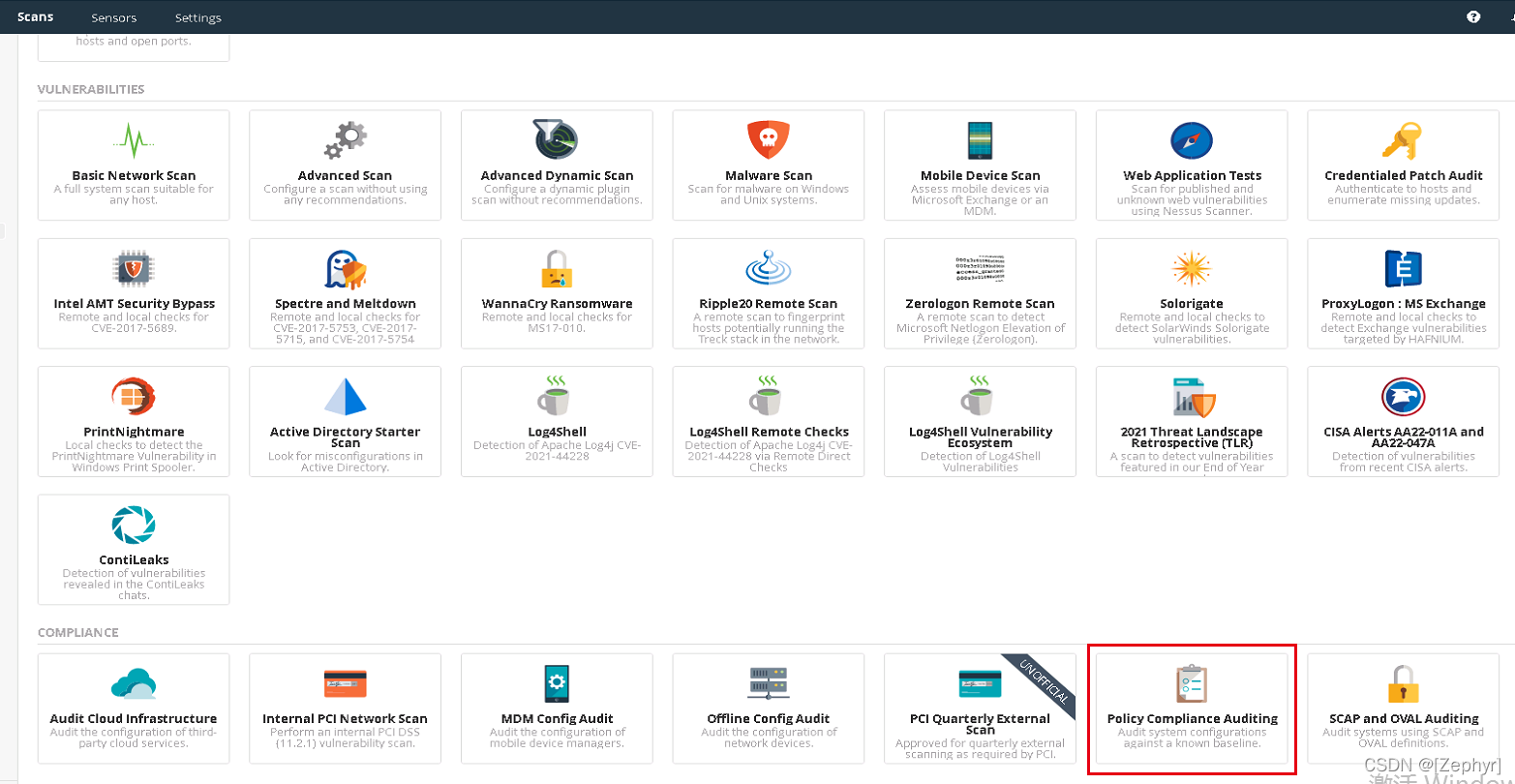Viewport: 1515px width, 784px height.
Task: Select the Policy Compliance Auditing clipboard icon
Action: click(x=1192, y=683)
